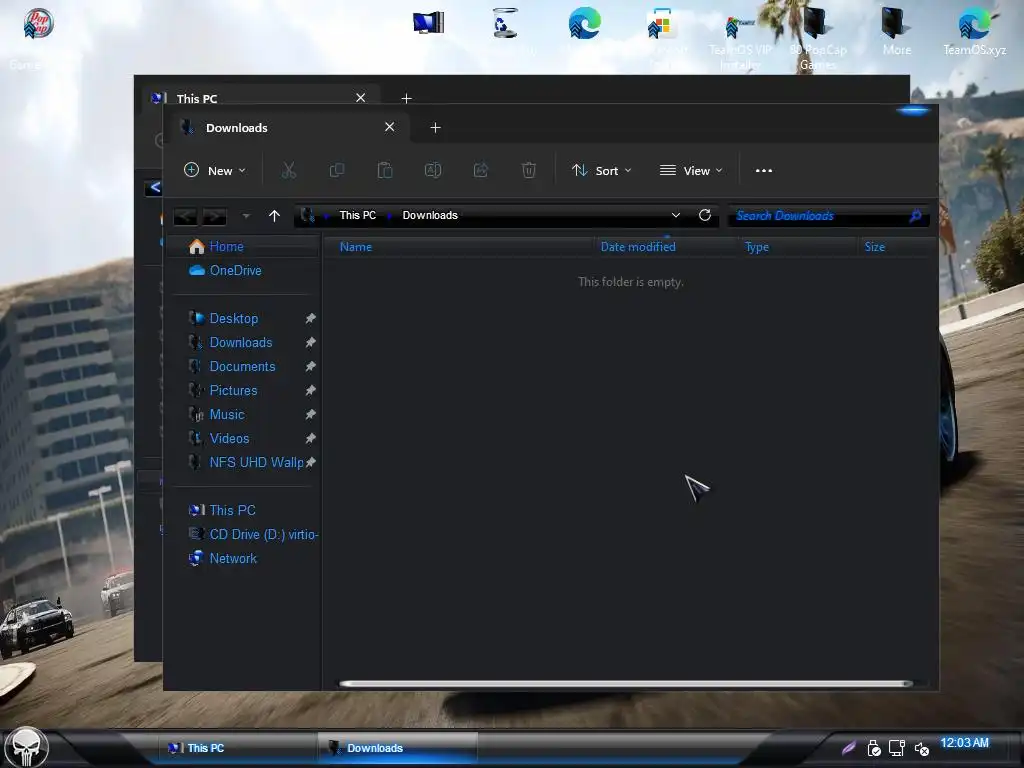
Task: Refresh the Downloads folder view
Action: [705, 215]
